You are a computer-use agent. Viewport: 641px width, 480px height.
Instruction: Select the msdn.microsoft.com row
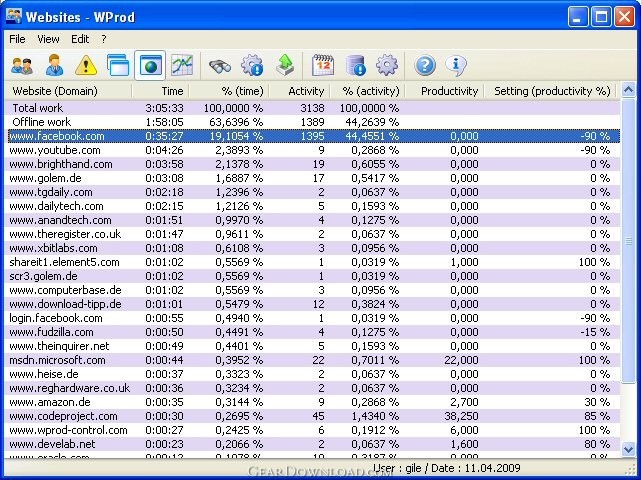313,360
